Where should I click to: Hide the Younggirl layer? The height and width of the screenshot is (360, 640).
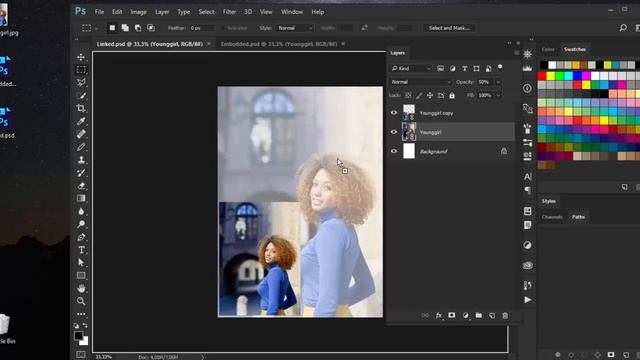coord(394,132)
